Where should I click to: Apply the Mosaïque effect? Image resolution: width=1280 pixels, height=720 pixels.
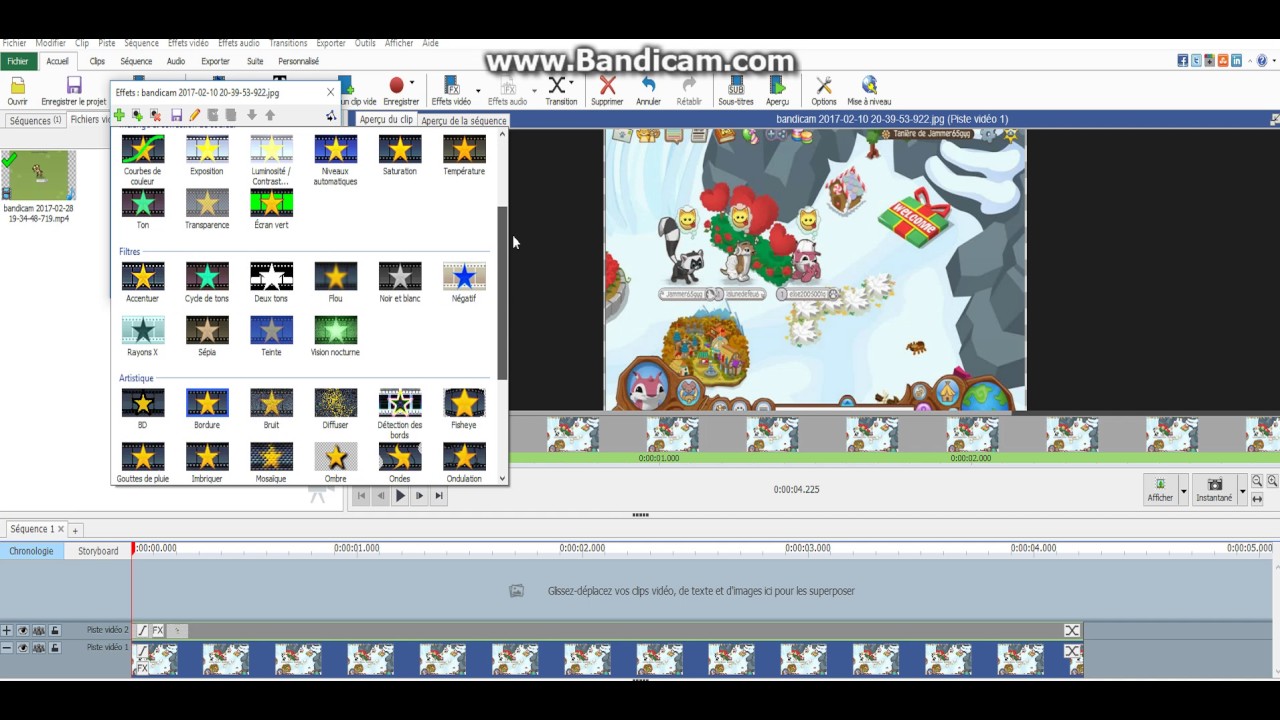click(271, 463)
